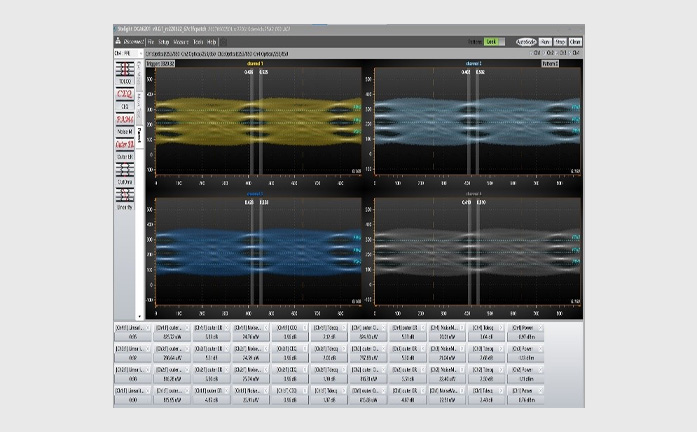Image resolution: width=697 pixels, height=432 pixels.
Task: Click the blue channel 3 graph title
Action: click(x=255, y=194)
